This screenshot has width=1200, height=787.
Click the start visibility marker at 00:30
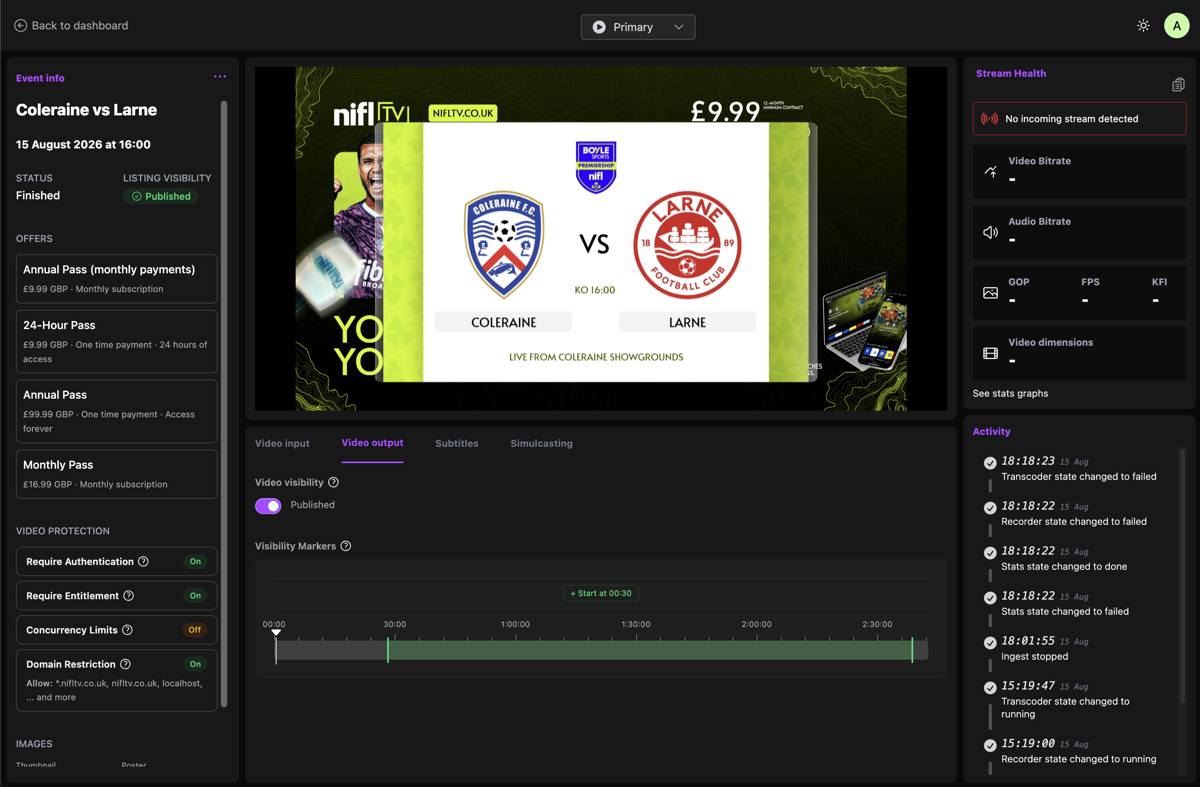388,649
